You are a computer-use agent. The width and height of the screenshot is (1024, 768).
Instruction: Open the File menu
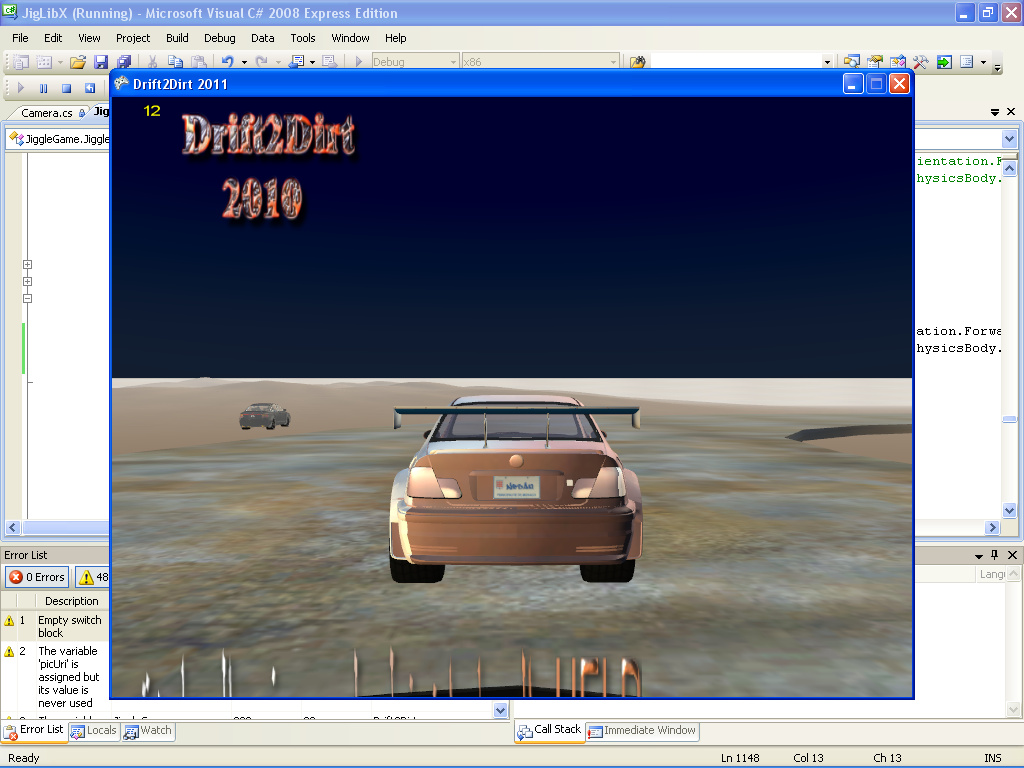pyautogui.click(x=20, y=38)
